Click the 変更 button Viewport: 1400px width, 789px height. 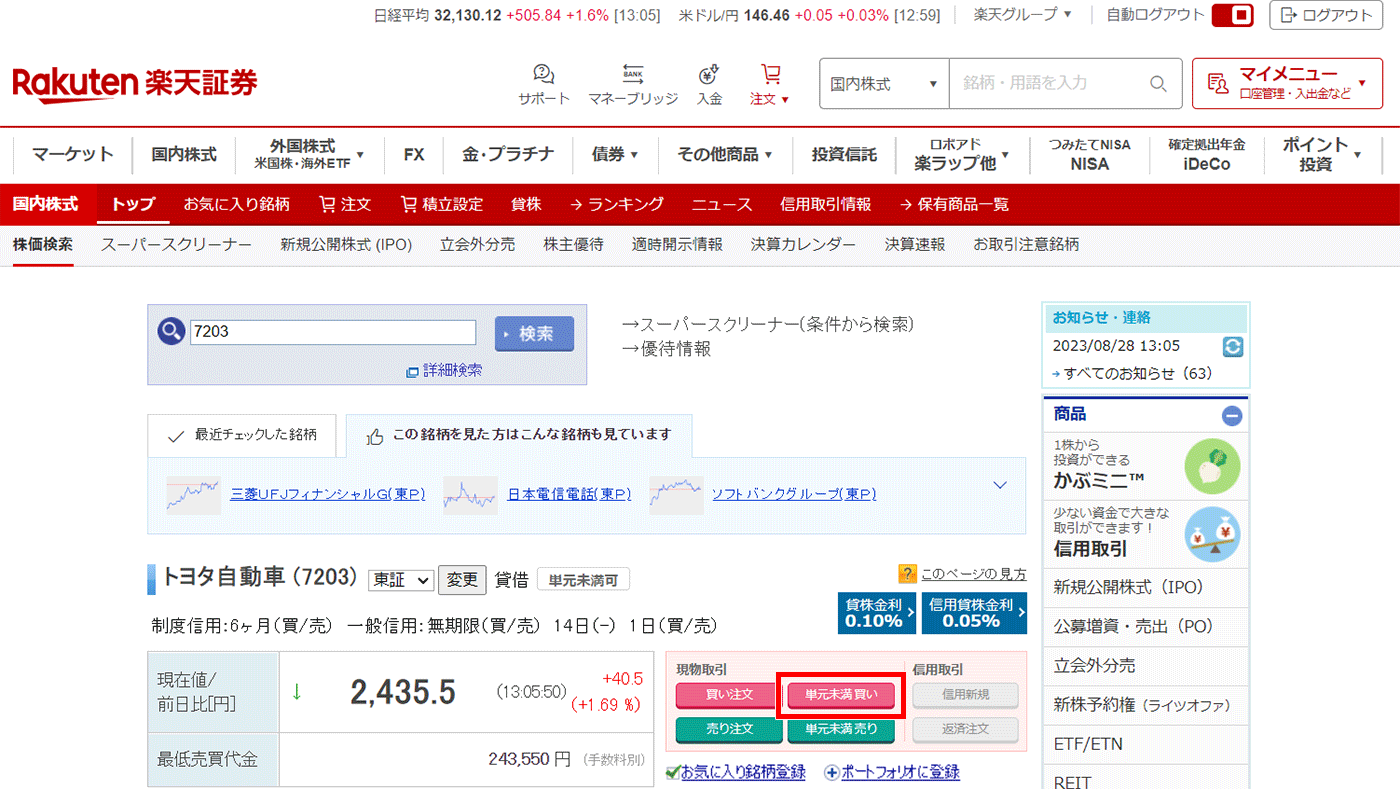pos(462,580)
